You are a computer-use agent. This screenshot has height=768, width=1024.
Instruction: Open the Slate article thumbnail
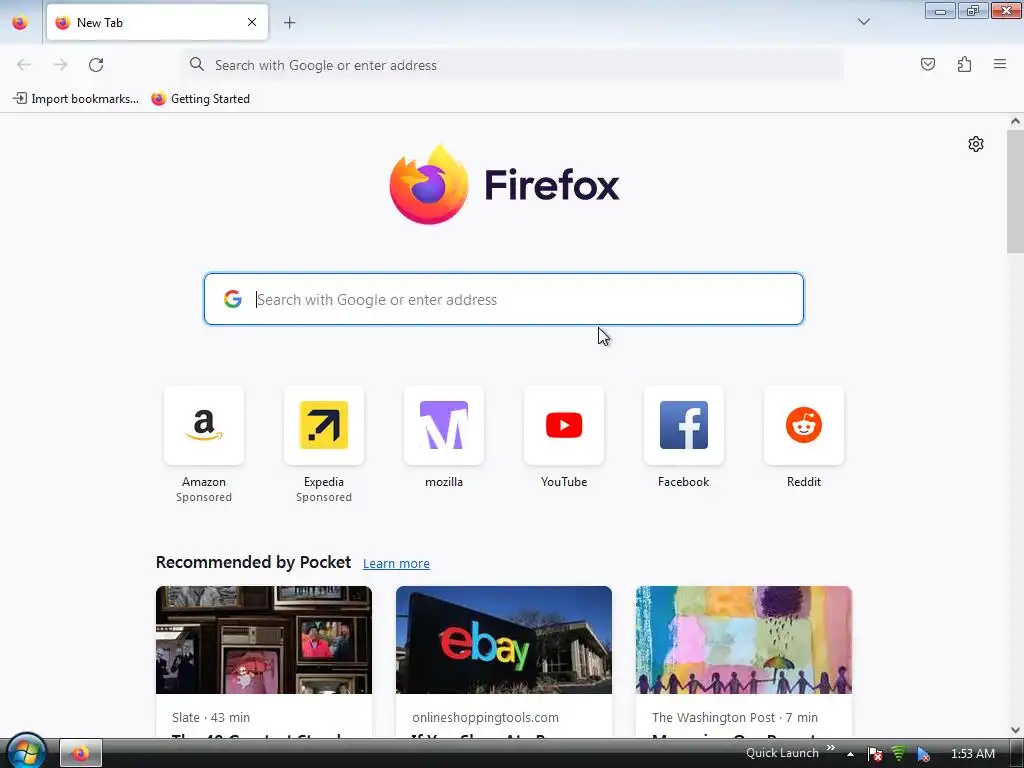click(x=264, y=640)
